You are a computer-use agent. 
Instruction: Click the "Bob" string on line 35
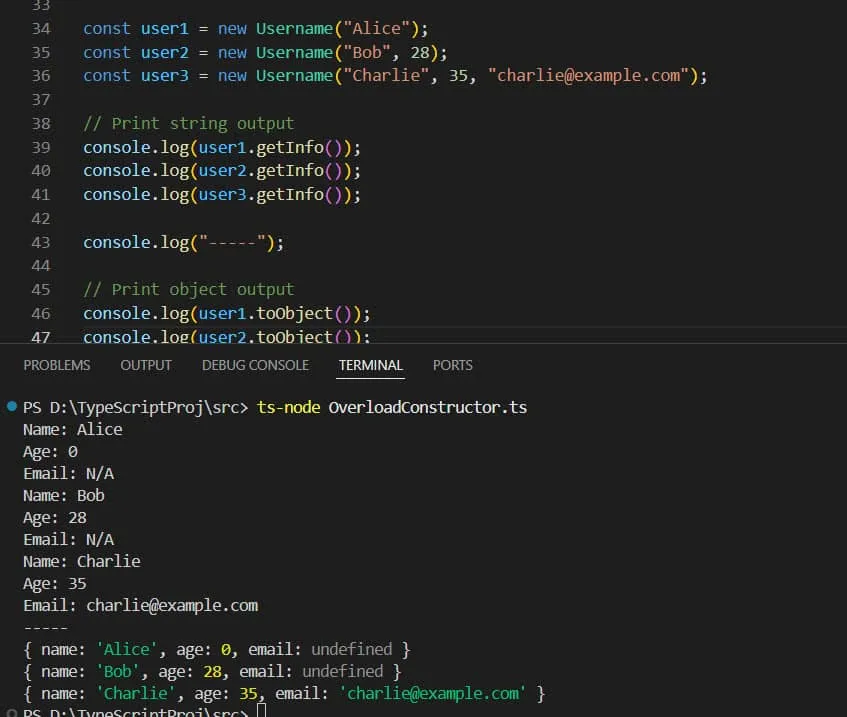coord(367,52)
